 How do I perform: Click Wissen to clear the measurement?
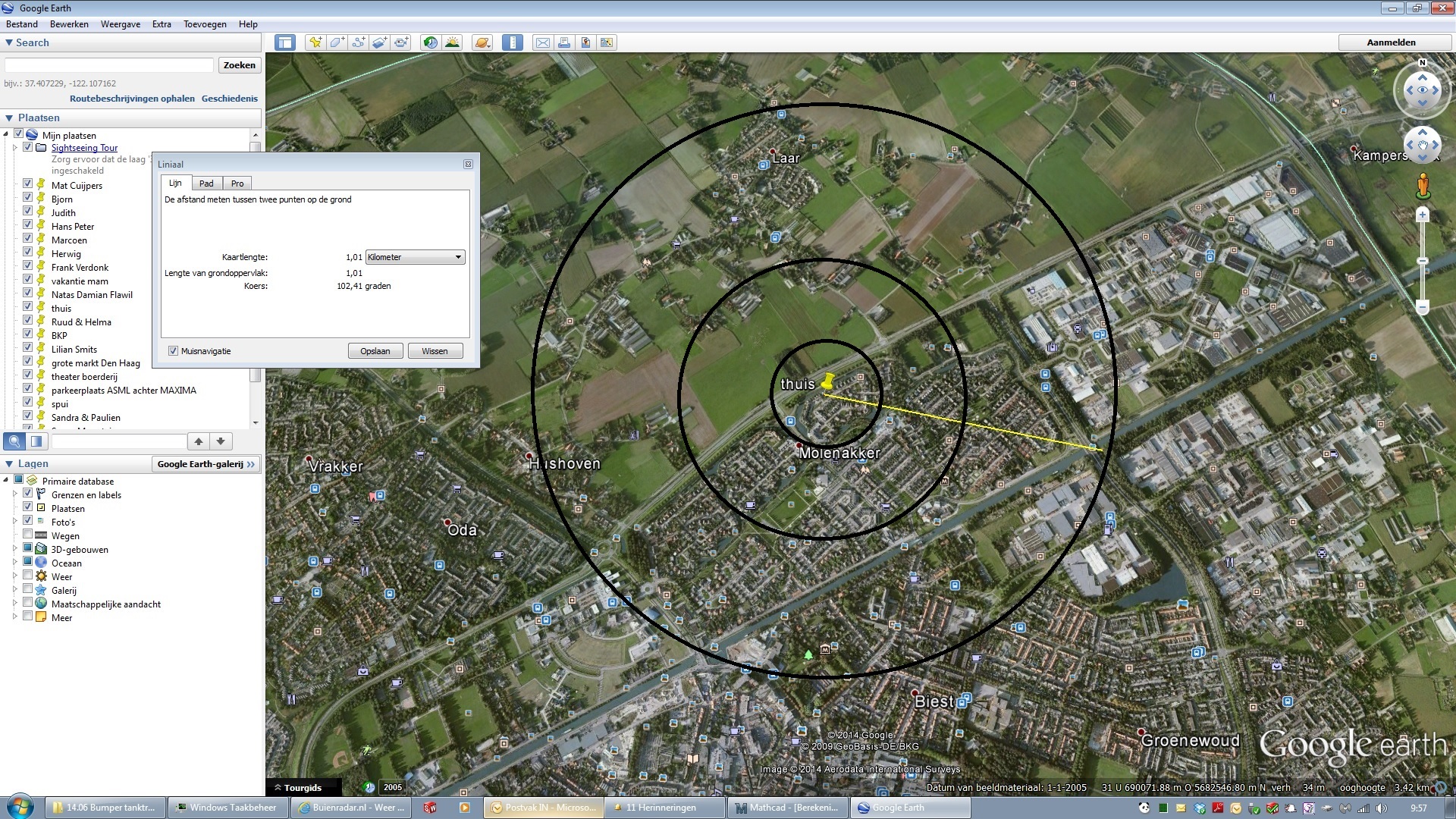click(435, 351)
